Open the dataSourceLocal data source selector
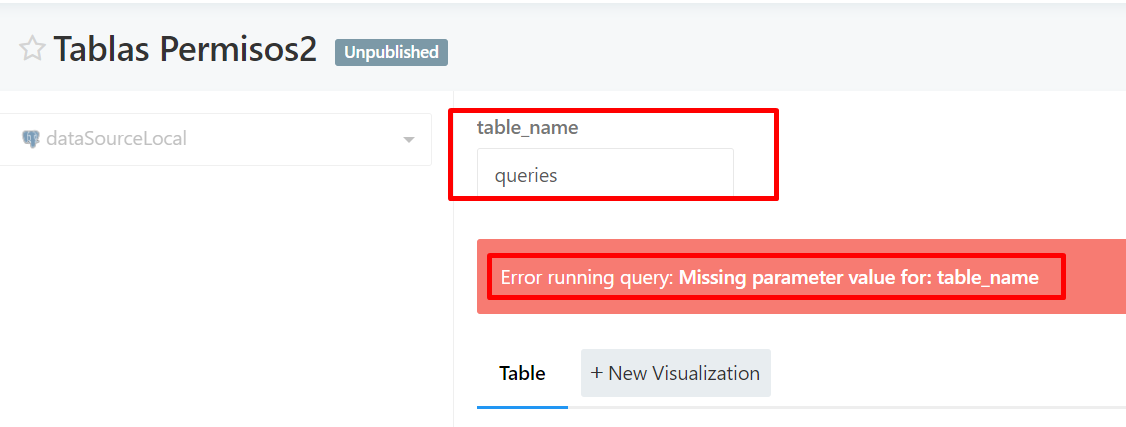 [x=215, y=139]
